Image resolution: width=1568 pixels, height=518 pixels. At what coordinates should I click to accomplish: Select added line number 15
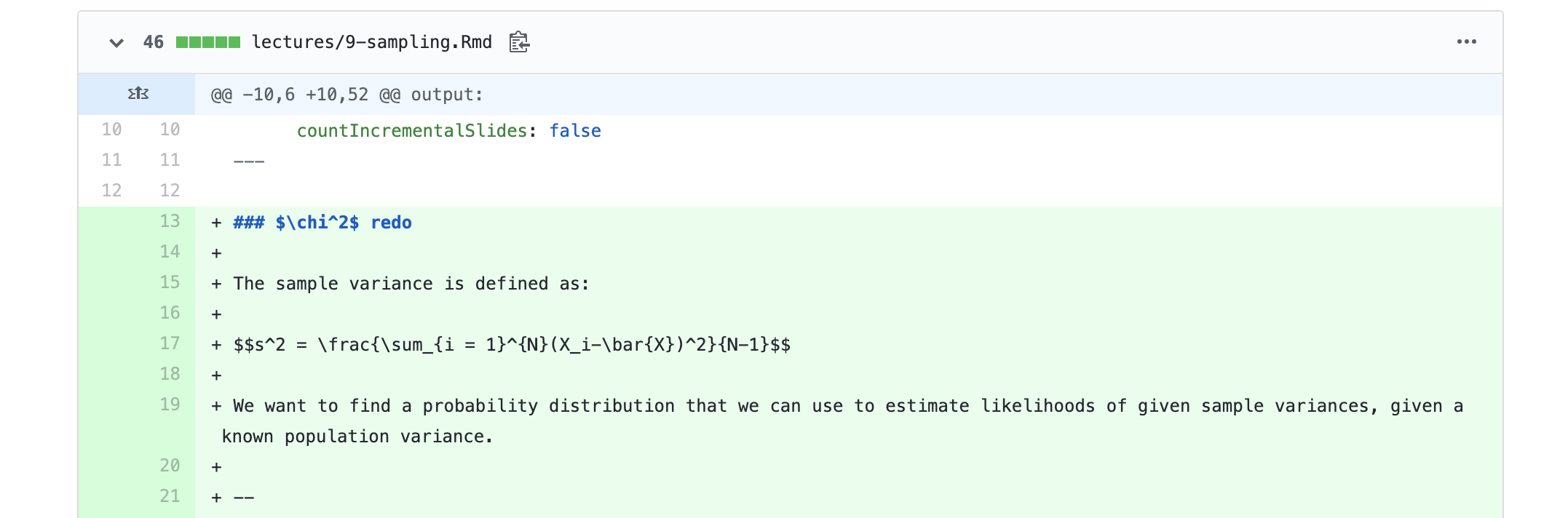(x=170, y=282)
